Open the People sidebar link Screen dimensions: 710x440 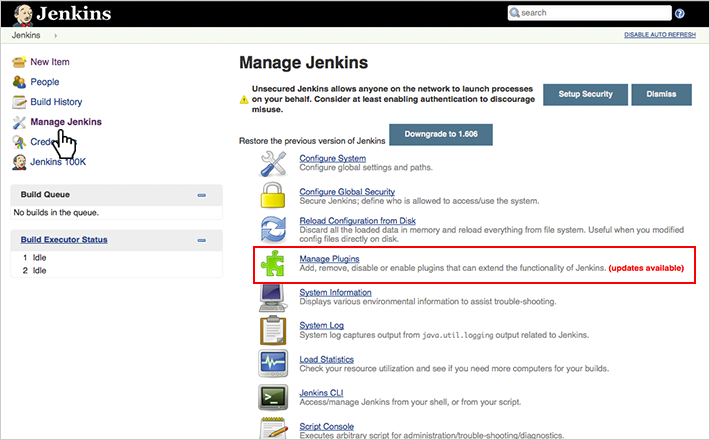(45, 82)
